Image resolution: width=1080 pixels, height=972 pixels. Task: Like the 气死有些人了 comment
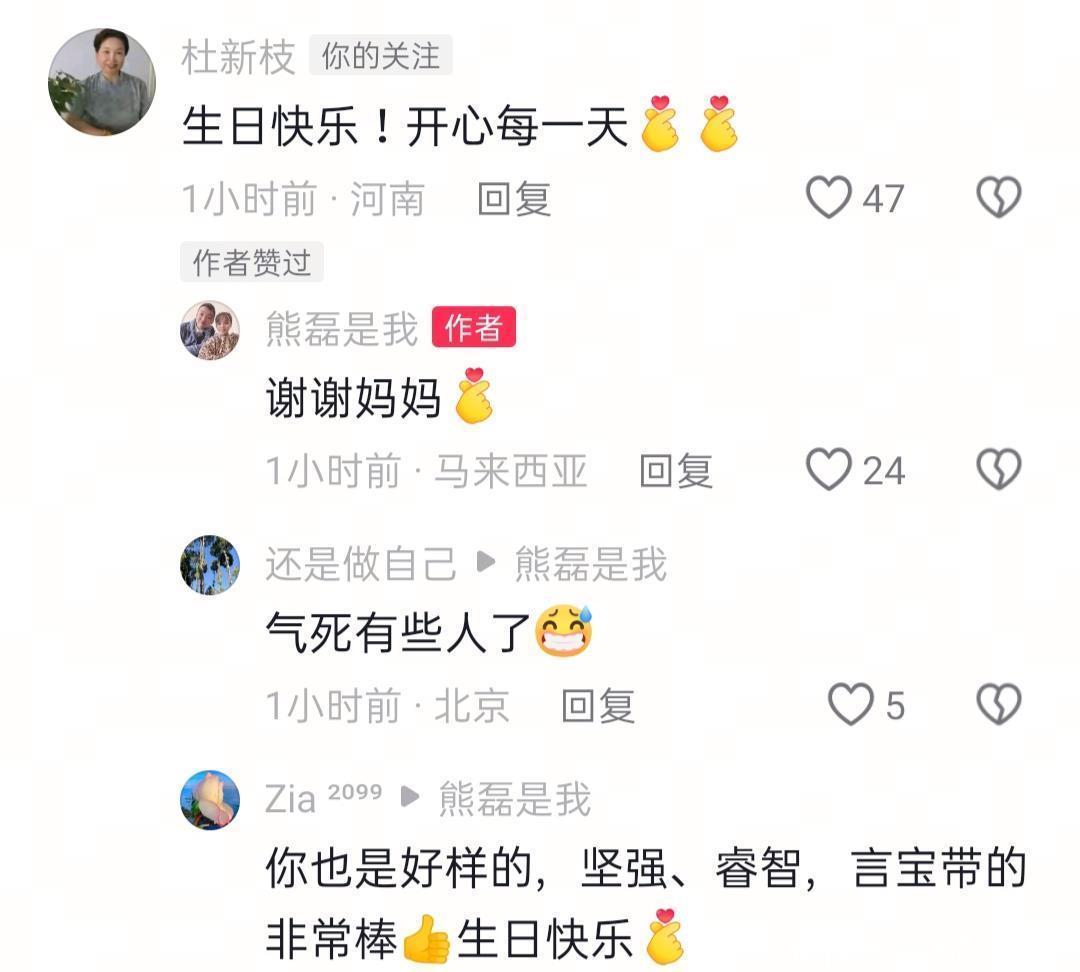851,705
